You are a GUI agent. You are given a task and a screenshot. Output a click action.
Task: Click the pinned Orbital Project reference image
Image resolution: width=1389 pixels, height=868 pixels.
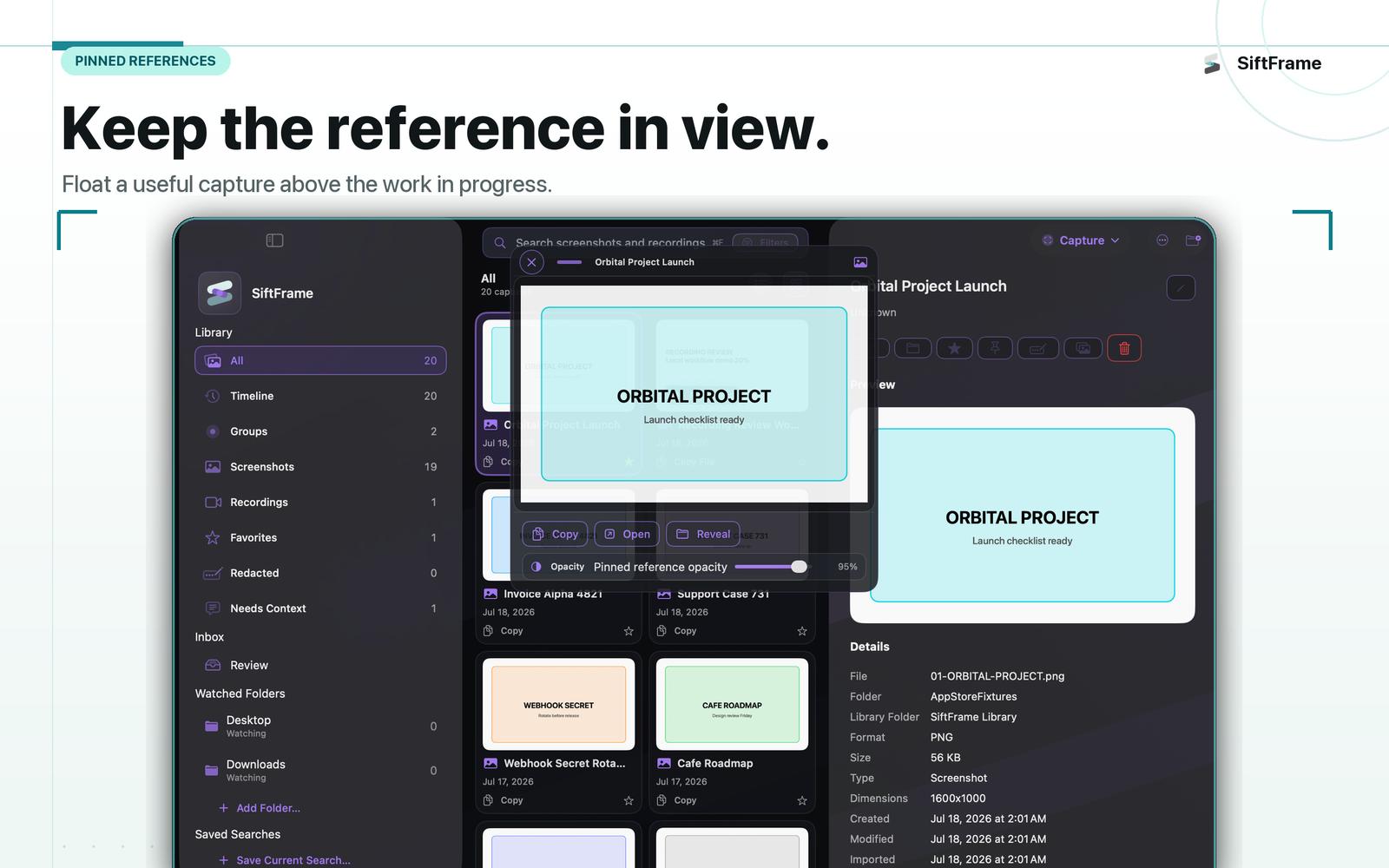pos(694,394)
